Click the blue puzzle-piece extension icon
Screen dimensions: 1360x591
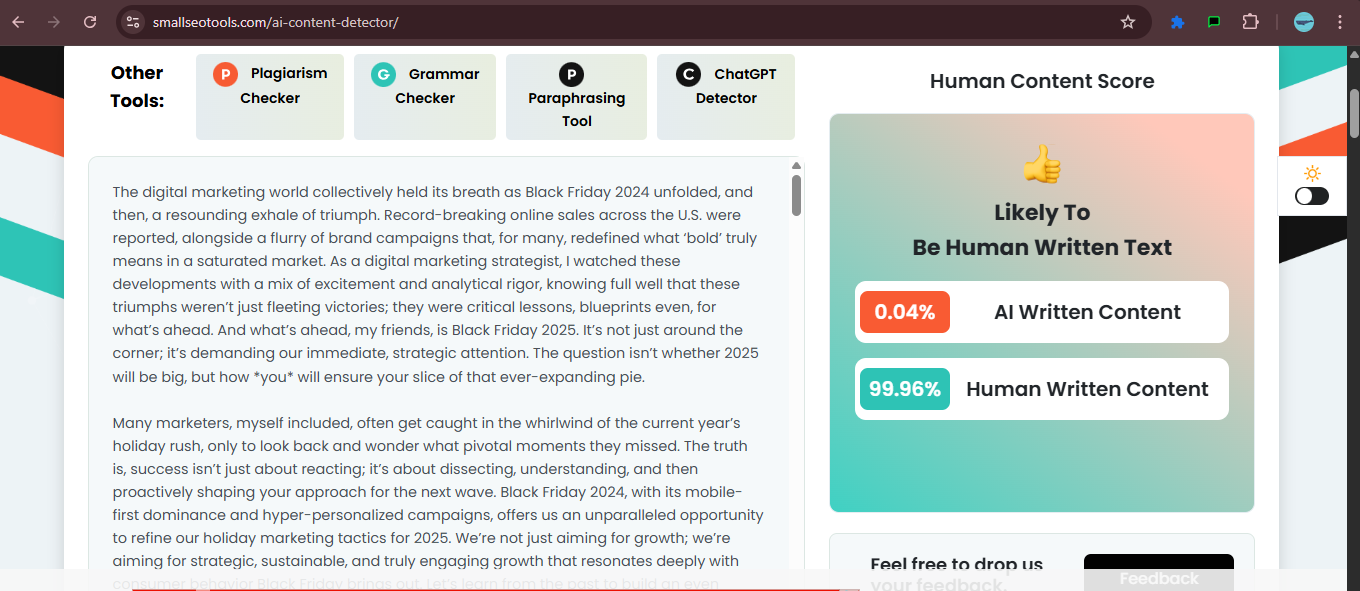pyautogui.click(x=1178, y=22)
